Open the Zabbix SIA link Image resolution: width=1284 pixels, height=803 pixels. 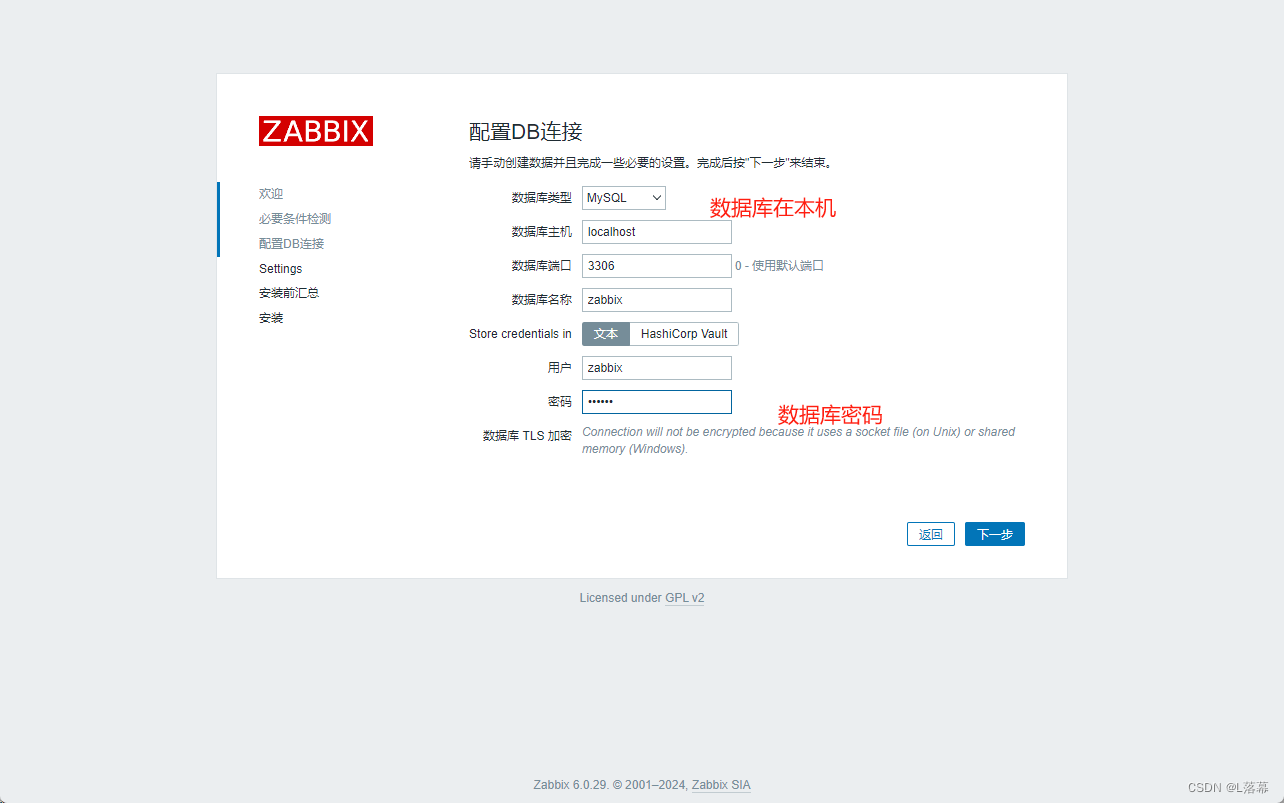(x=721, y=785)
